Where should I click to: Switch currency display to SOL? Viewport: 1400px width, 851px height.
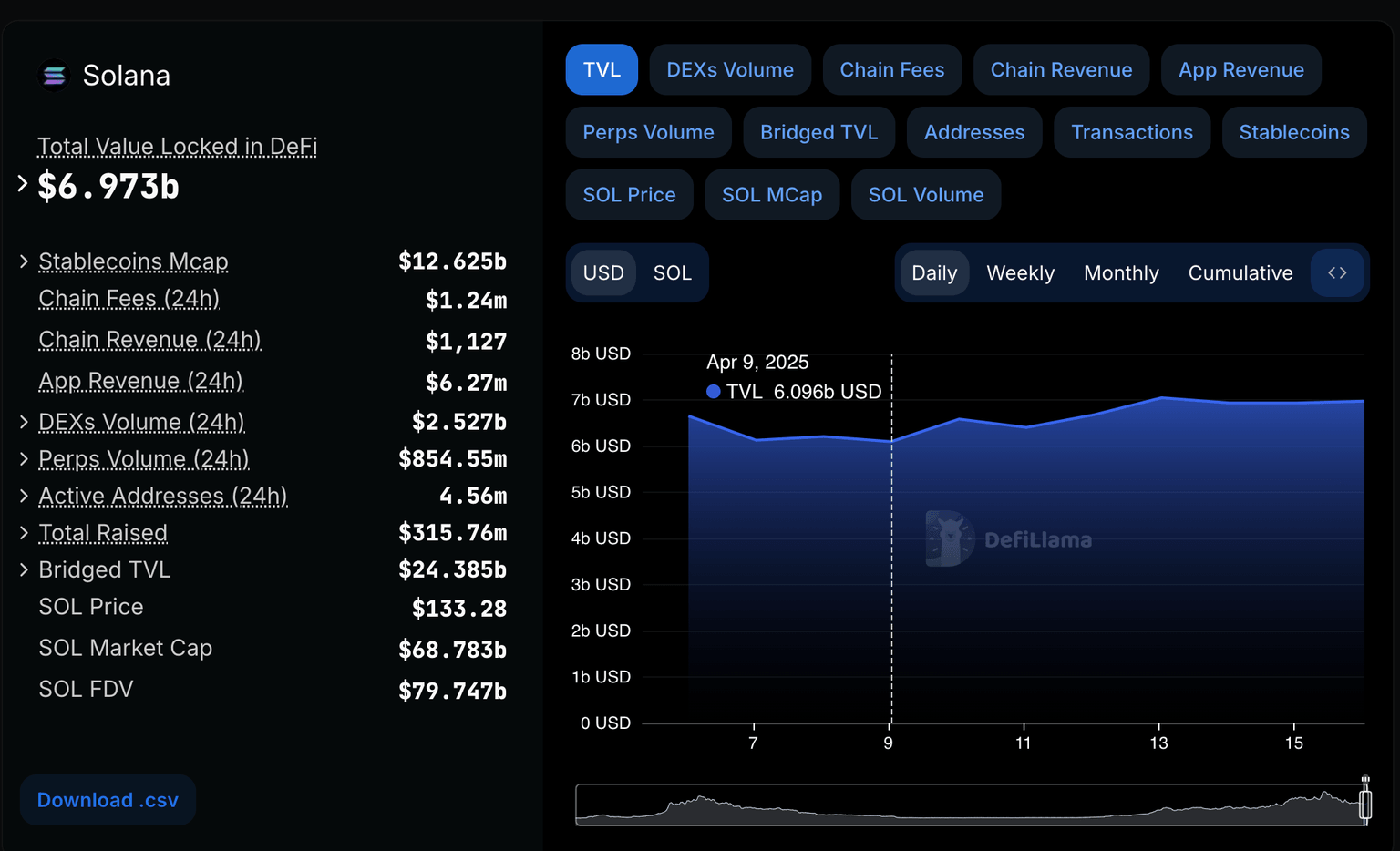coord(672,272)
